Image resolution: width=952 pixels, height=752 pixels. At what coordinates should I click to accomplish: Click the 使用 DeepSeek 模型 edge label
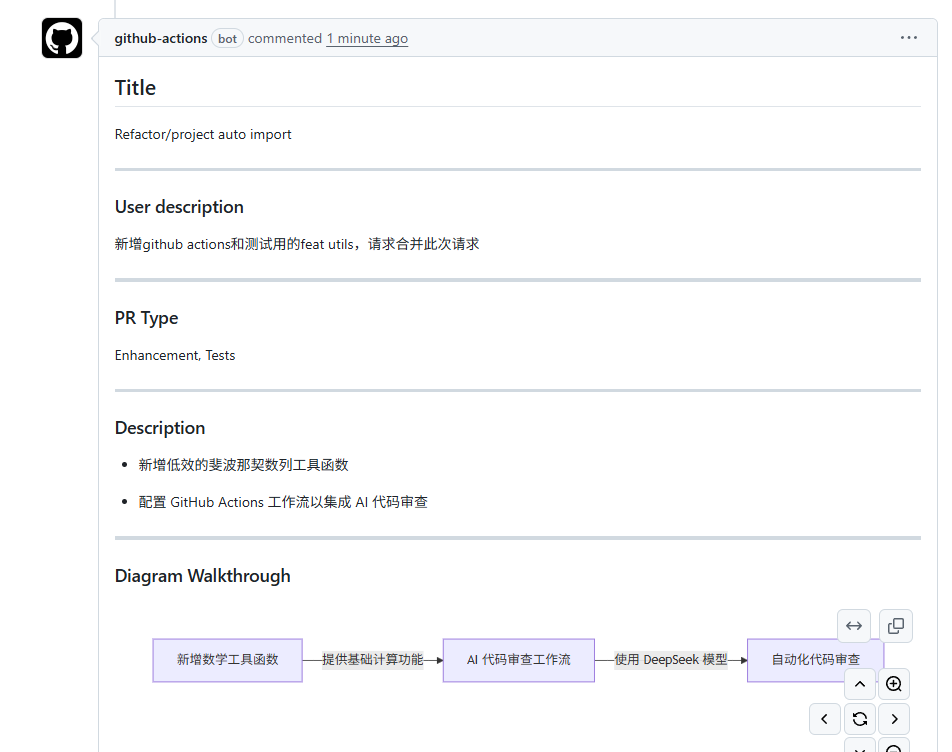(x=670, y=660)
